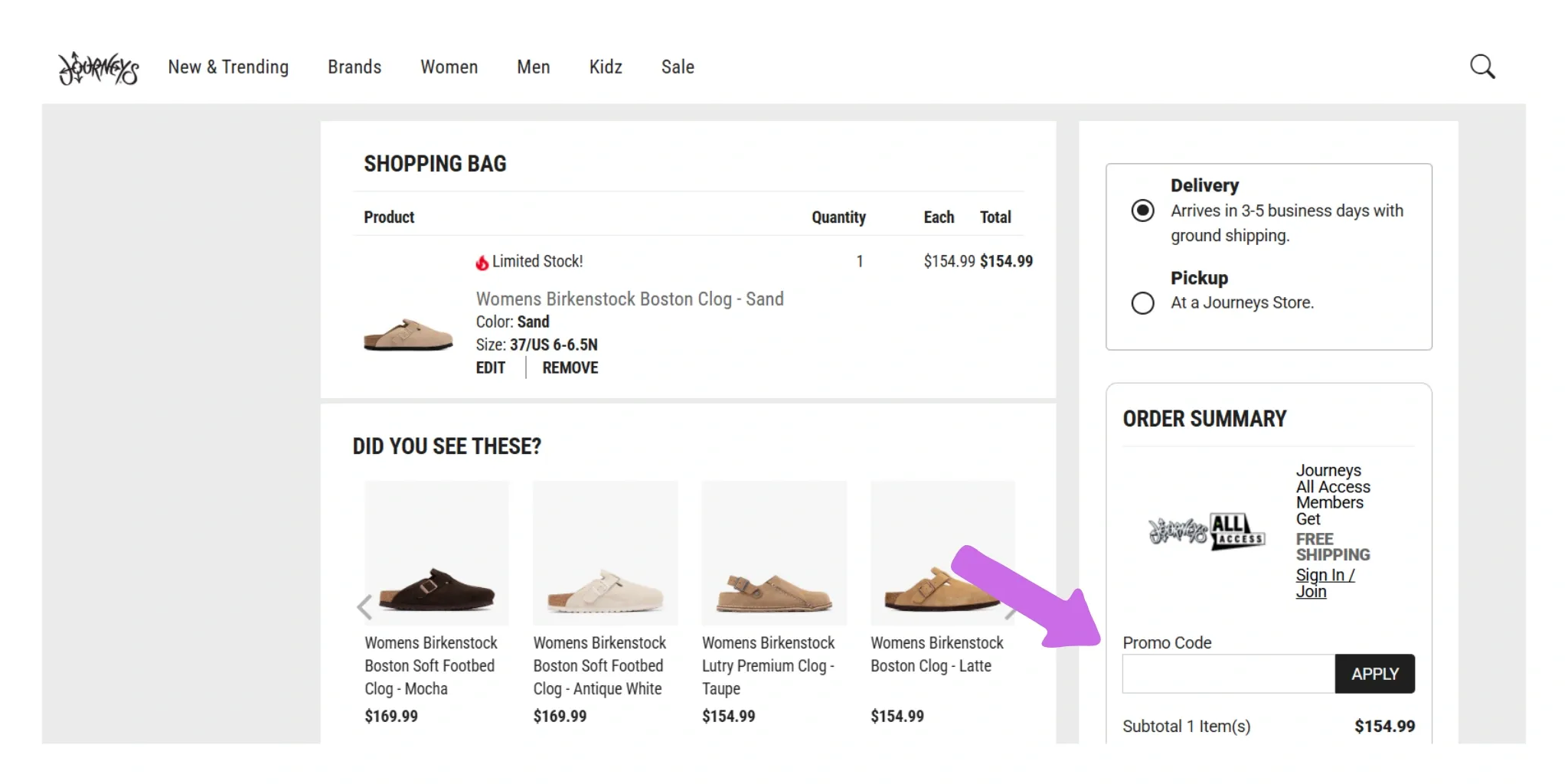Open the Men menu
Screen dimensions: 1568x784
pyautogui.click(x=533, y=67)
